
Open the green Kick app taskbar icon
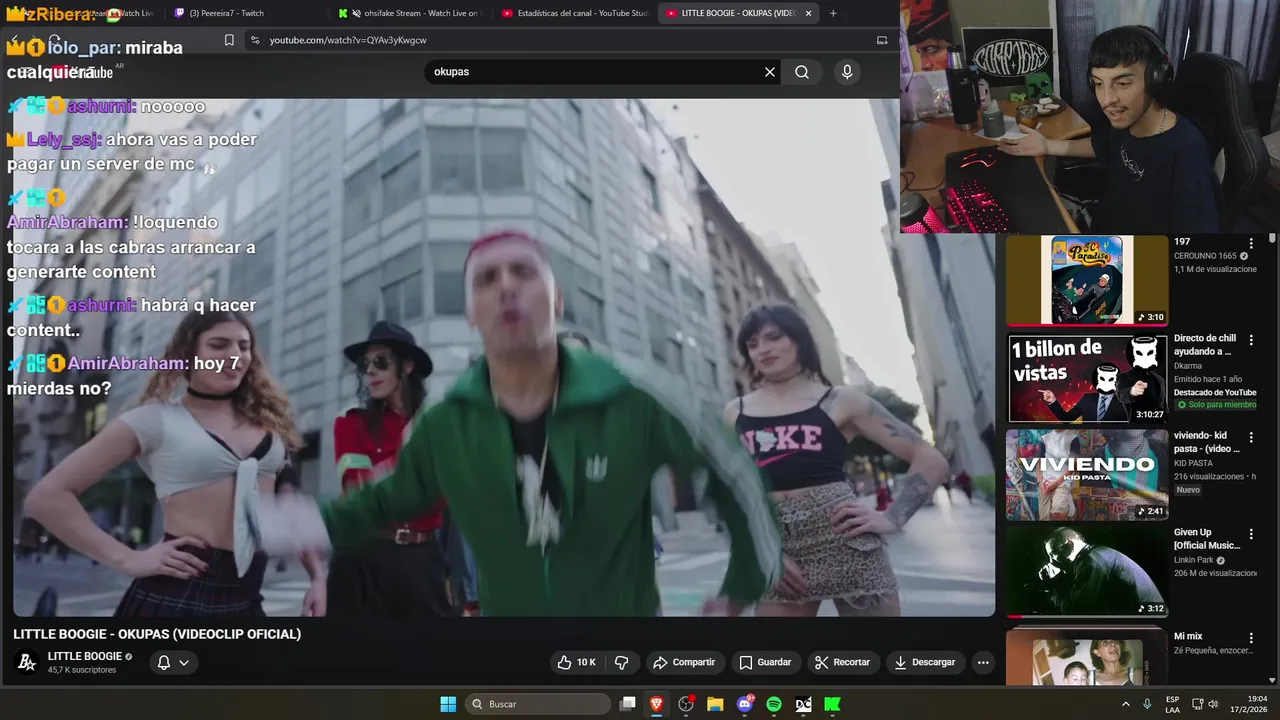[x=832, y=704]
